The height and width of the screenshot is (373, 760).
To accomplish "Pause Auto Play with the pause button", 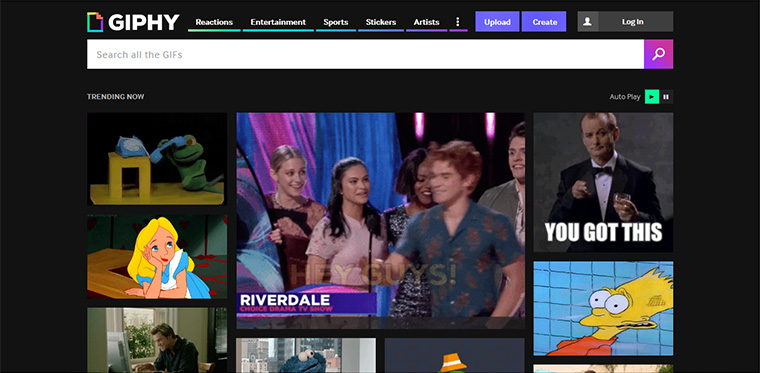I will 666,97.
